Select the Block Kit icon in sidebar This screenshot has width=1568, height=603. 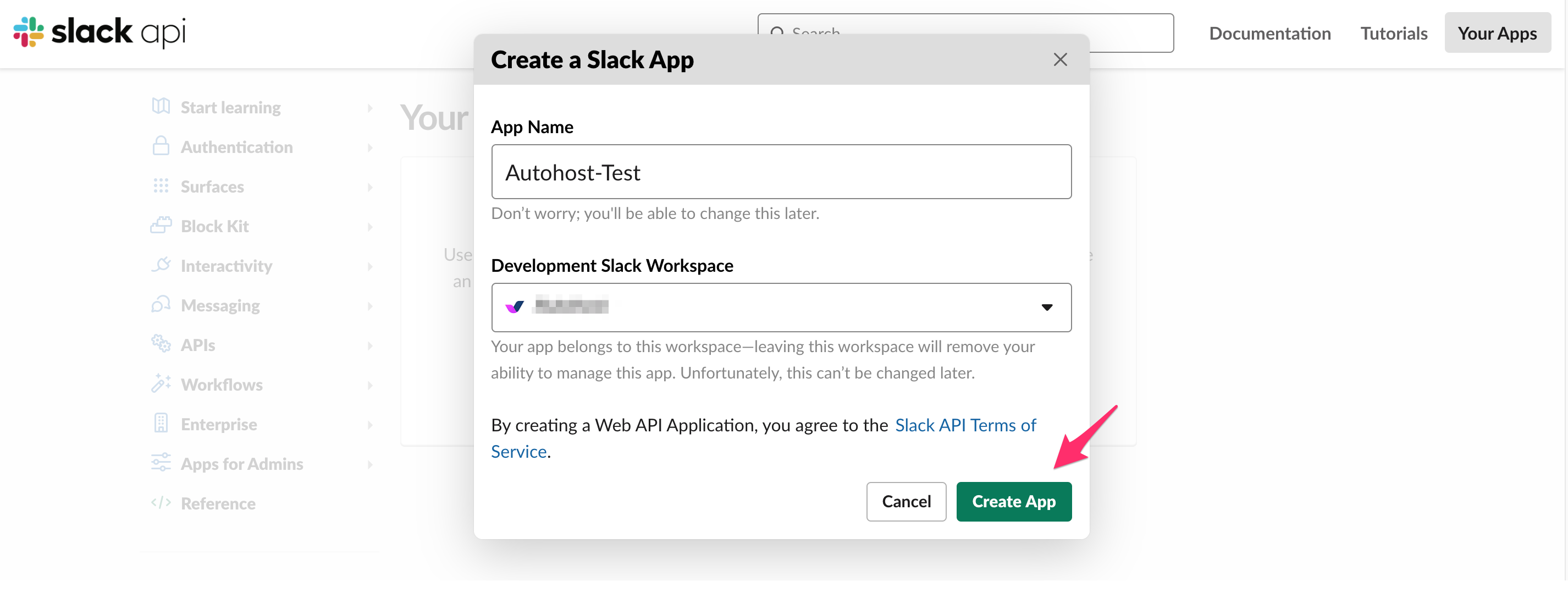click(161, 226)
